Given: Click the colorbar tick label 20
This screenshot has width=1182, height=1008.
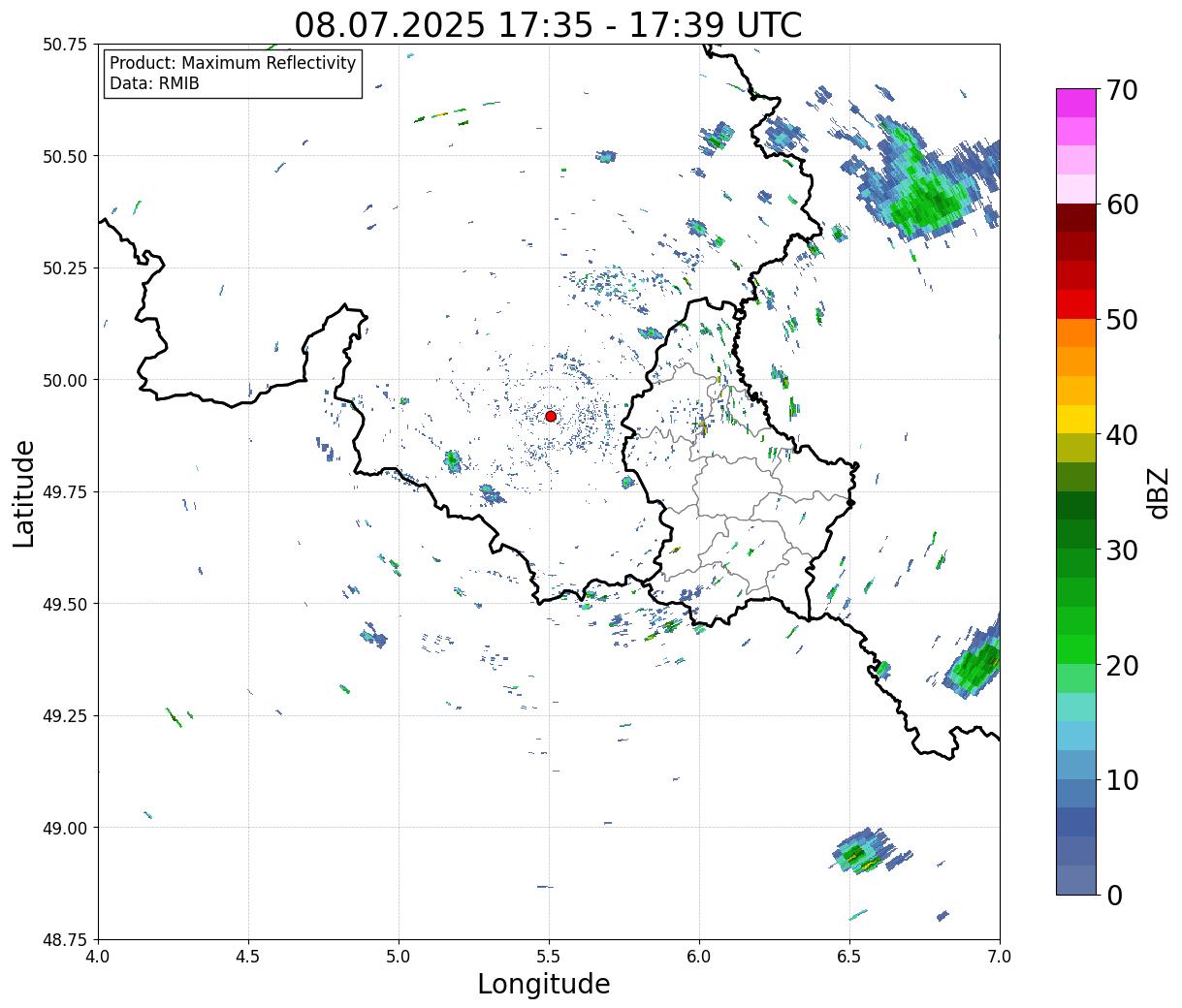Looking at the screenshot, I should pyautogui.click(x=1121, y=665).
